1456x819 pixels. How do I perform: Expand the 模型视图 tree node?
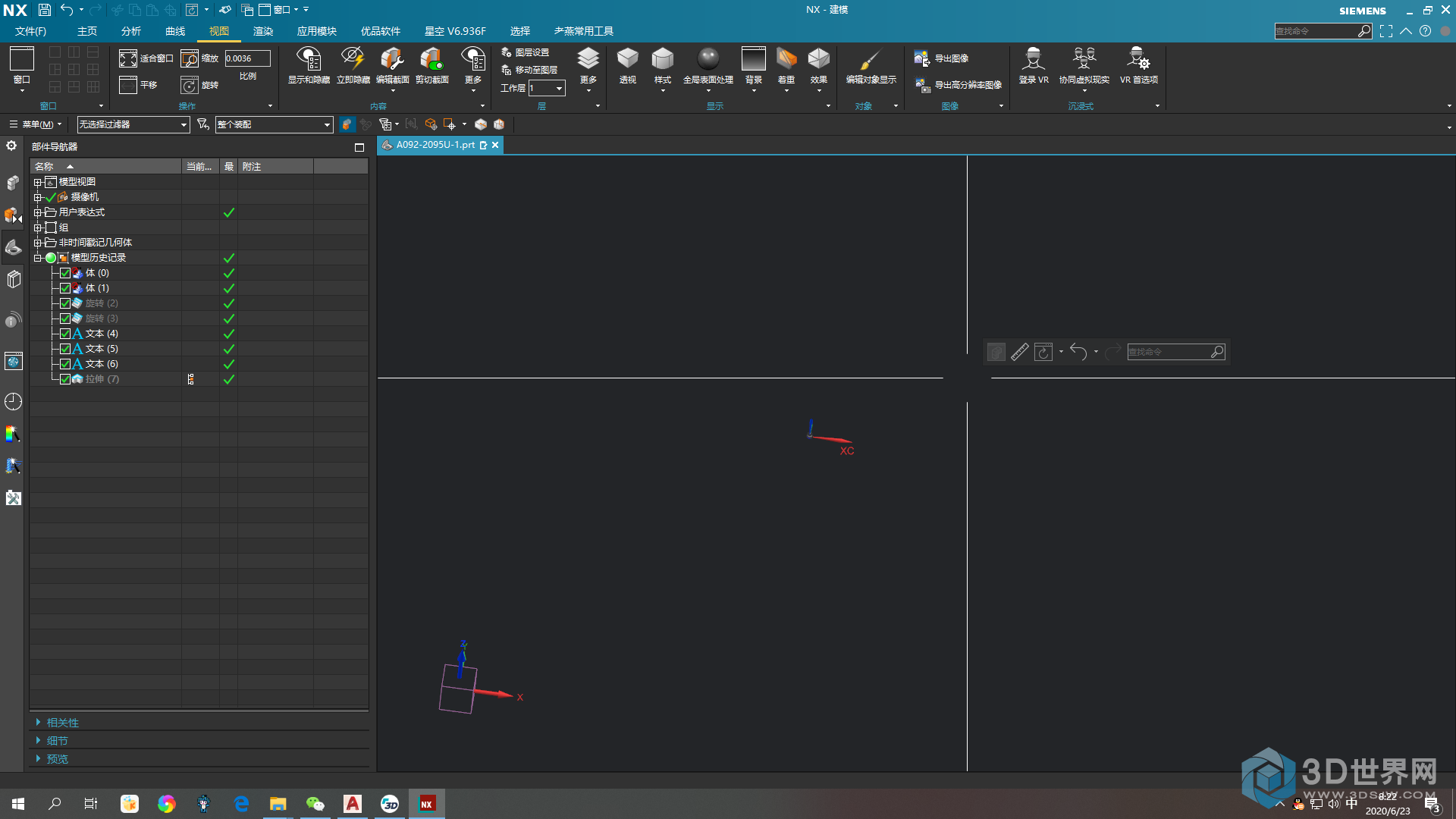pos(37,182)
